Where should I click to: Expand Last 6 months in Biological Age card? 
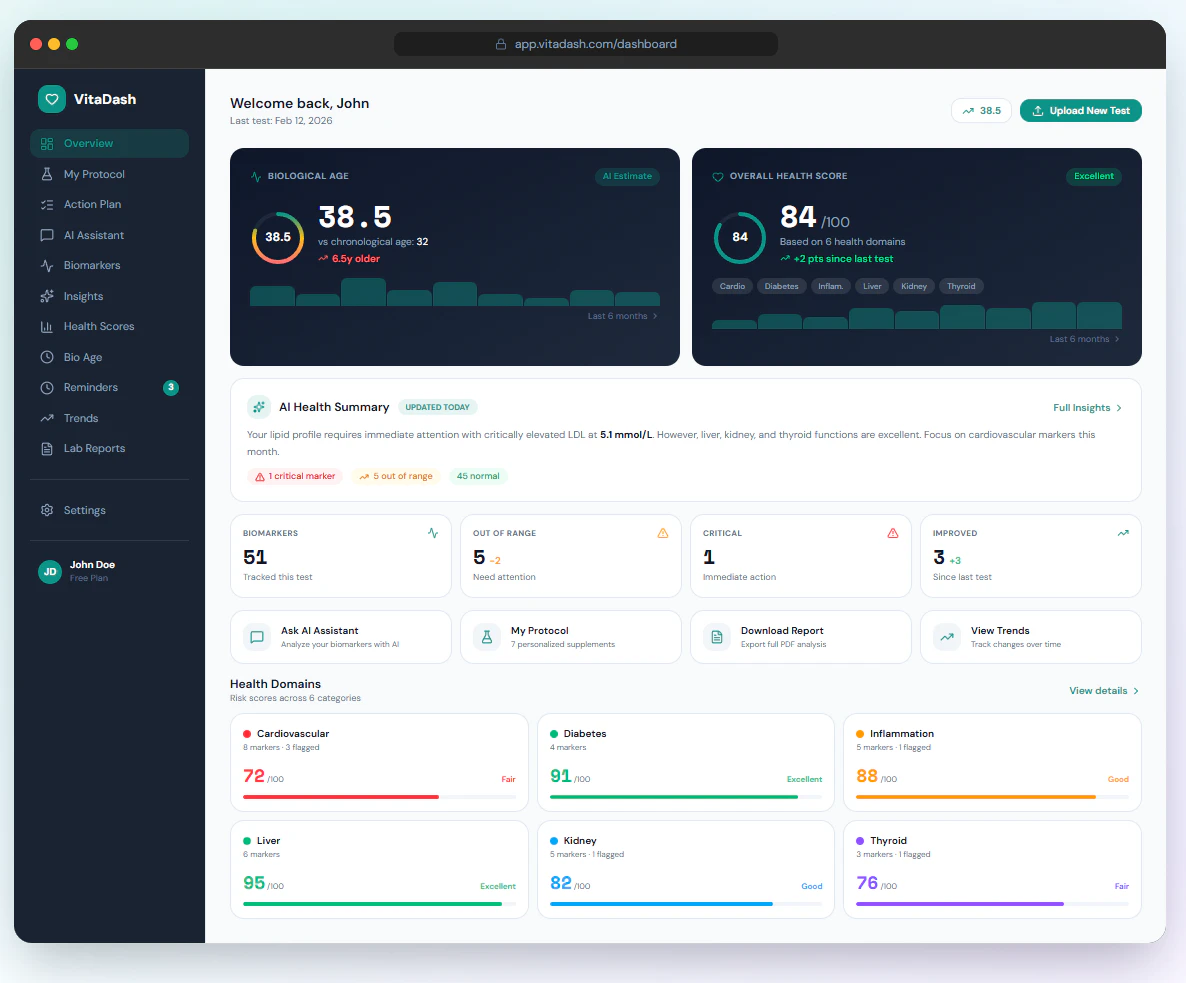622,316
